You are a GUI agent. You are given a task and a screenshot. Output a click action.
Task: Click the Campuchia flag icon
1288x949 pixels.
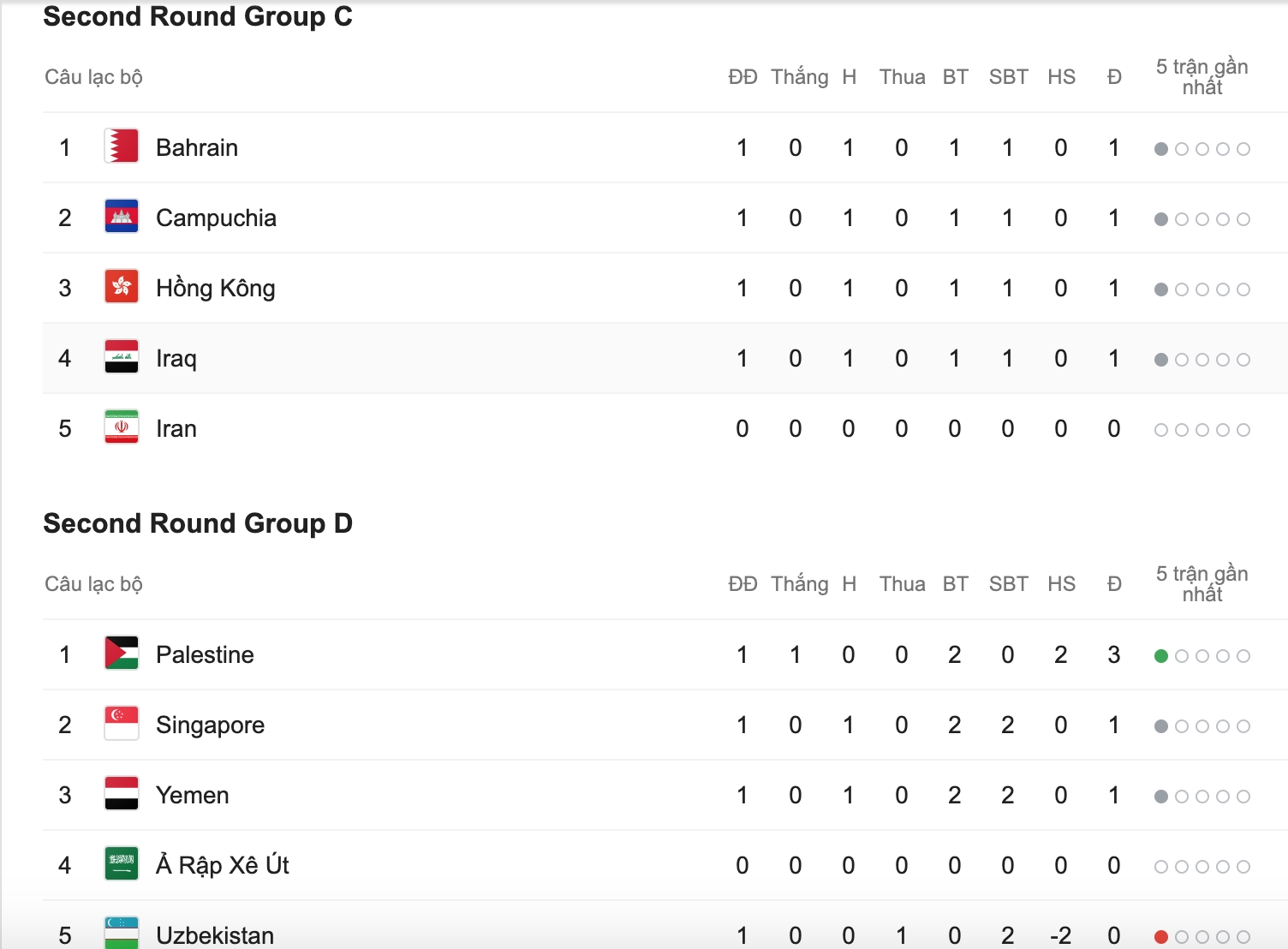pos(122,217)
